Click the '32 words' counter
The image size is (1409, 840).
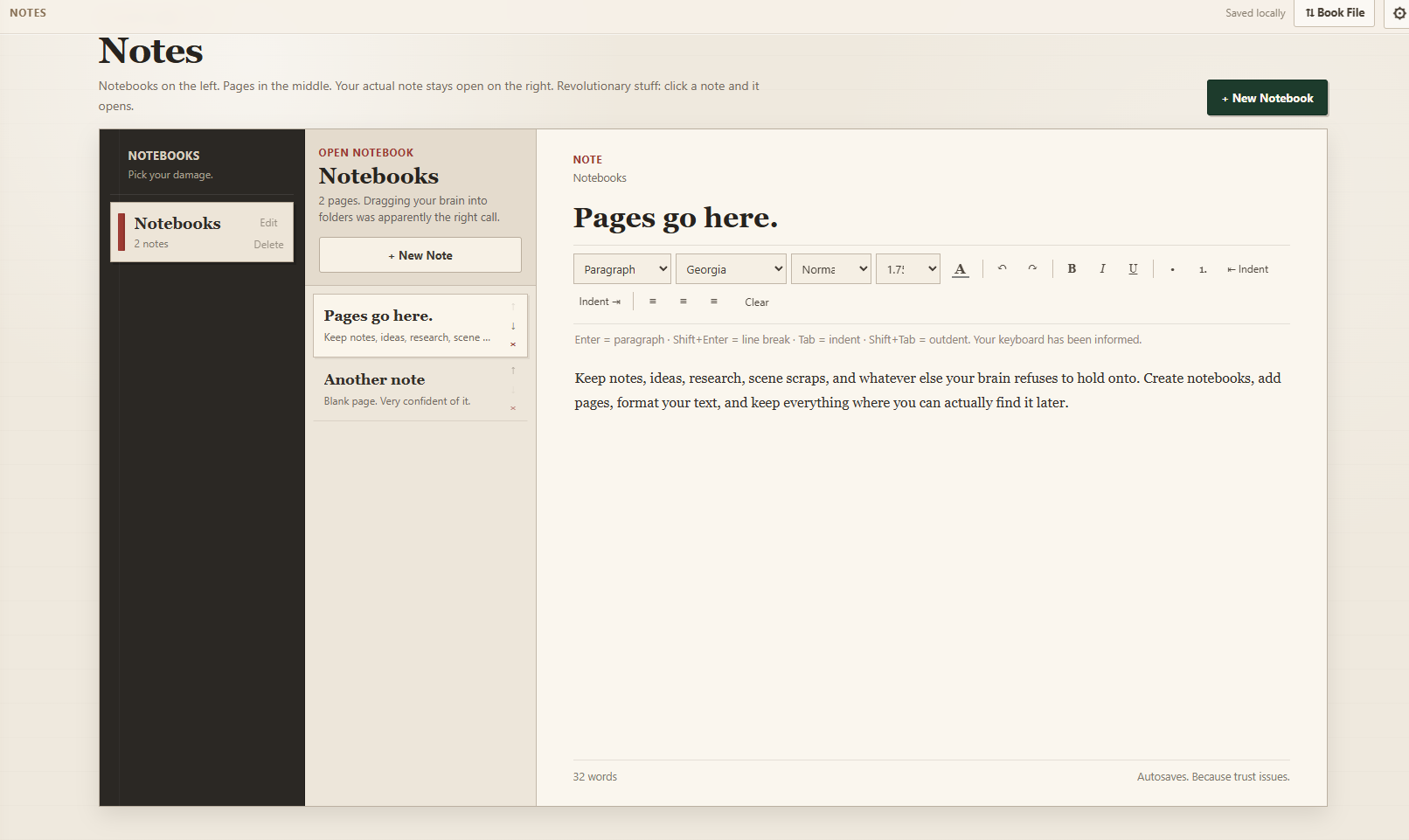point(595,777)
